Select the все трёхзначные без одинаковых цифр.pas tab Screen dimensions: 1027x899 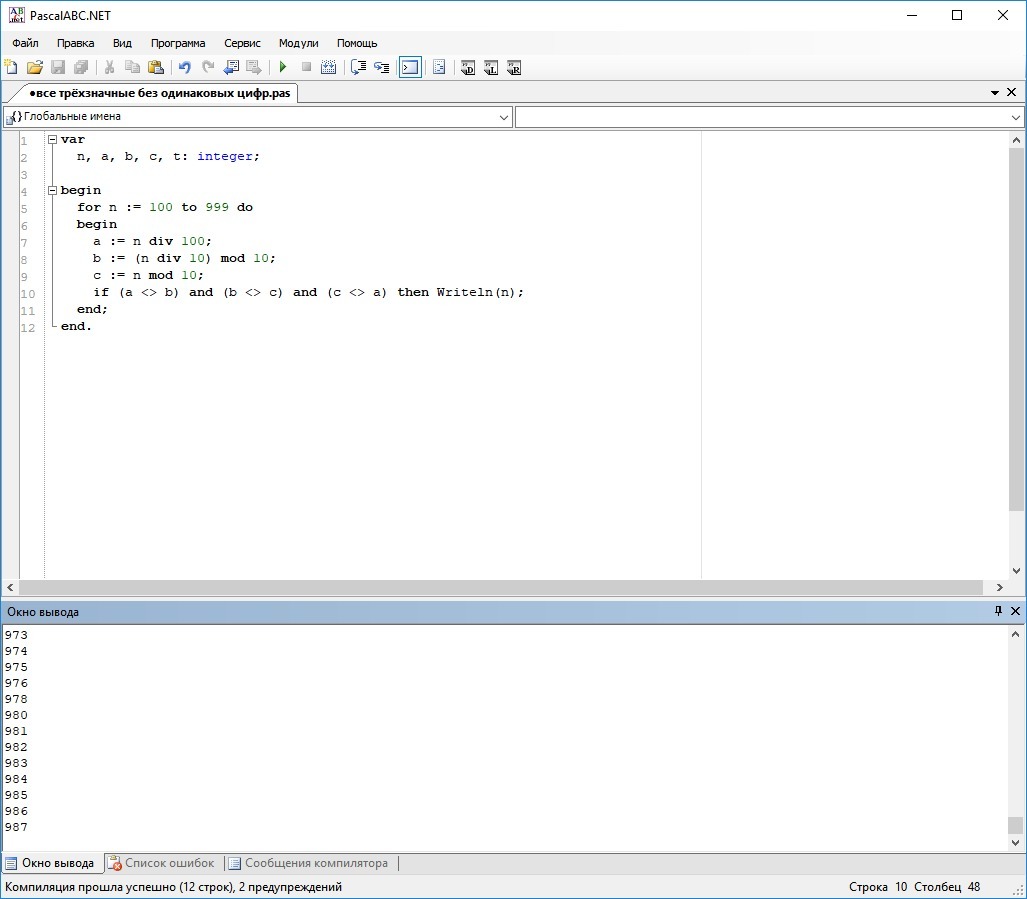[x=159, y=93]
